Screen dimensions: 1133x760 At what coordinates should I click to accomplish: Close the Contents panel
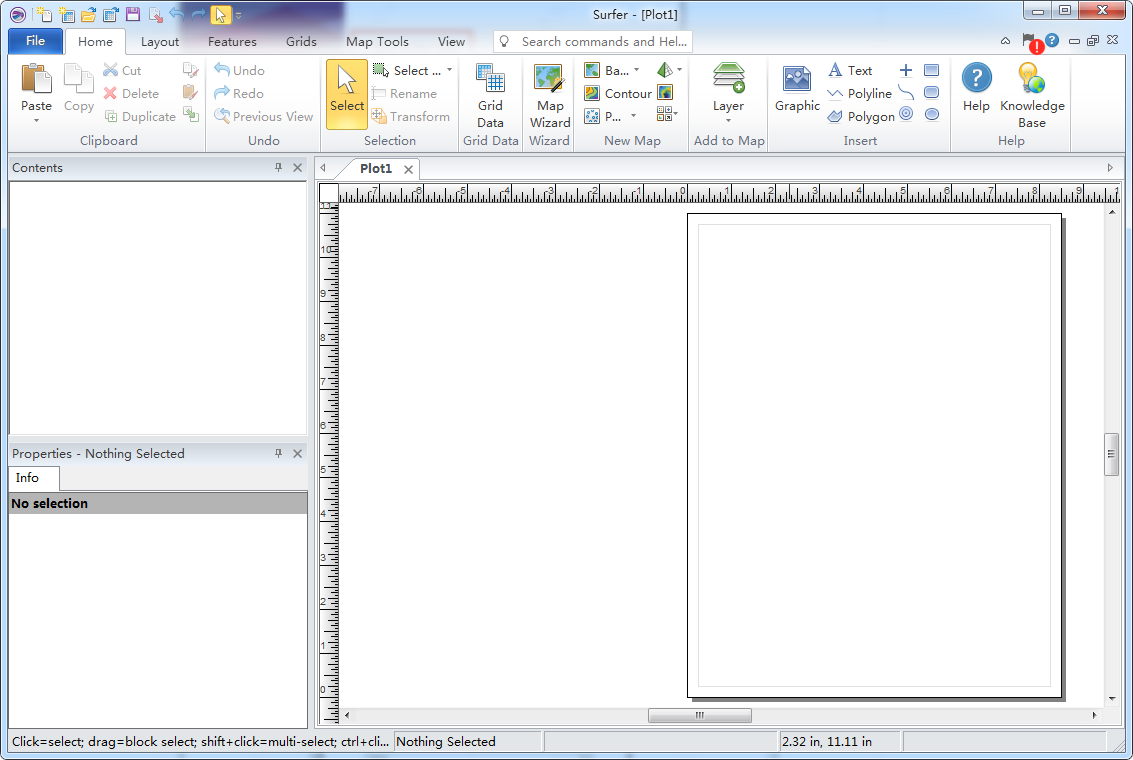click(x=298, y=168)
